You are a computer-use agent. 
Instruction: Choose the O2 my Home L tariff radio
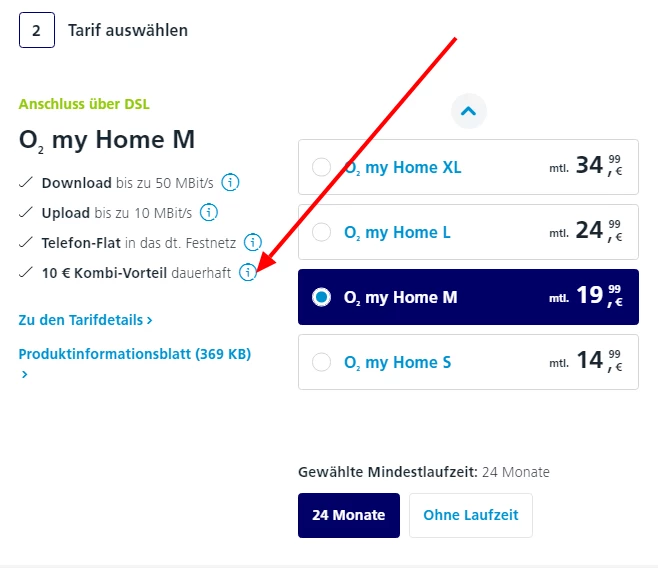(322, 232)
